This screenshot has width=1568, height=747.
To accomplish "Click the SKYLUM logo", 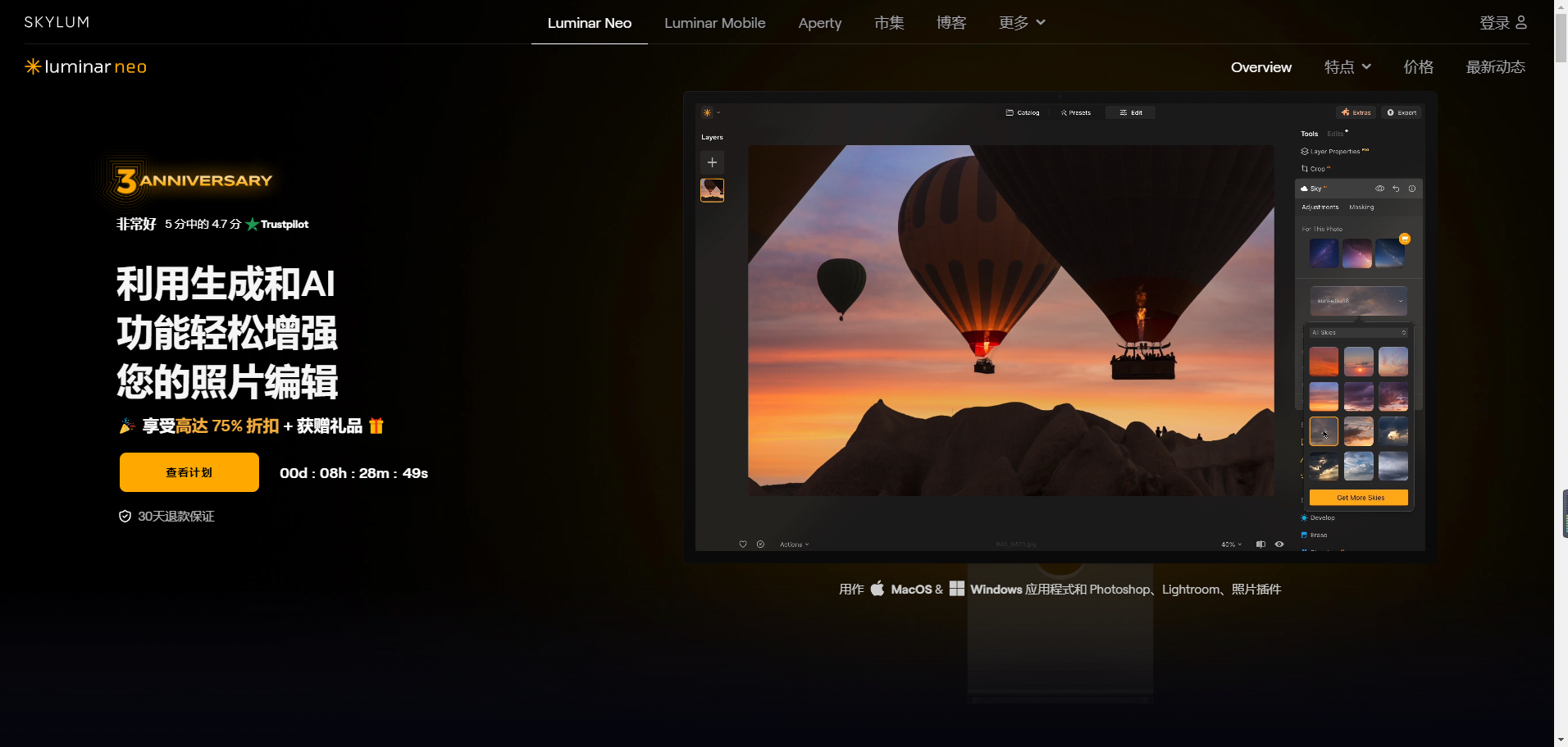I will (57, 22).
